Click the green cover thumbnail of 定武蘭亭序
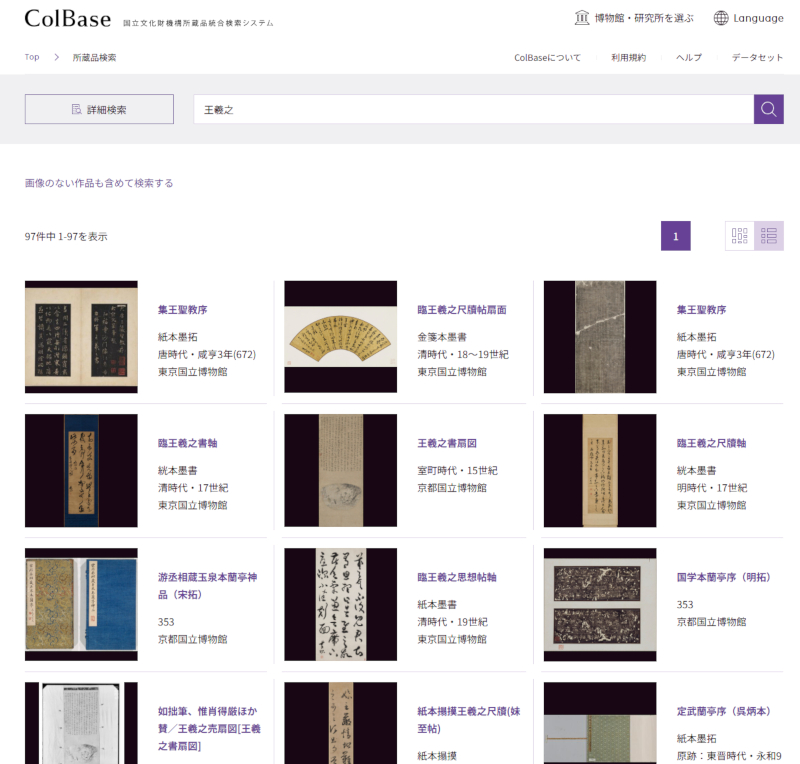The height and width of the screenshot is (764, 800). (x=600, y=723)
